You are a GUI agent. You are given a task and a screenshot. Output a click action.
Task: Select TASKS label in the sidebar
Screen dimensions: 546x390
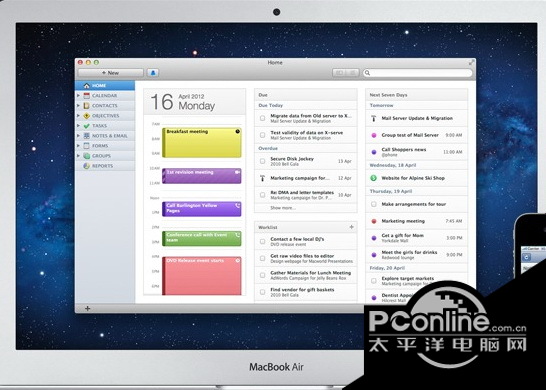pyautogui.click(x=99, y=126)
